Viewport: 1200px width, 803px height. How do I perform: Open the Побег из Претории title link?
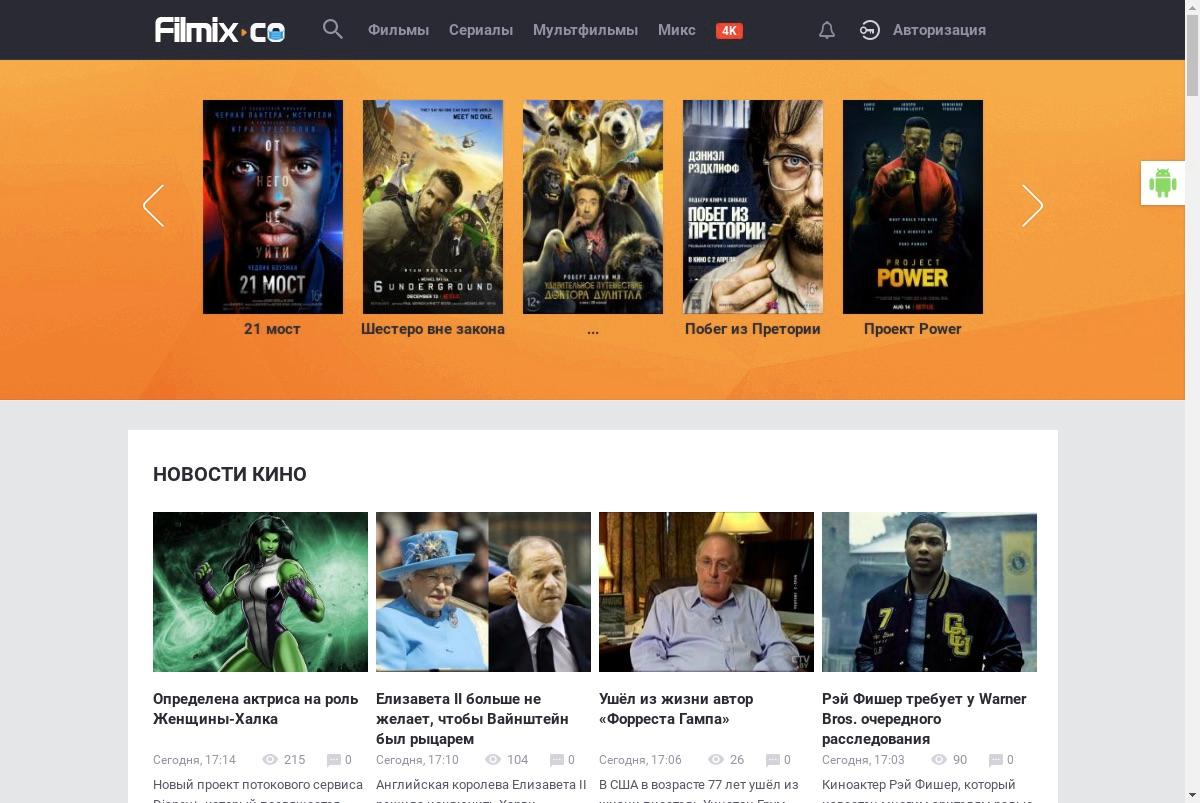tap(753, 329)
